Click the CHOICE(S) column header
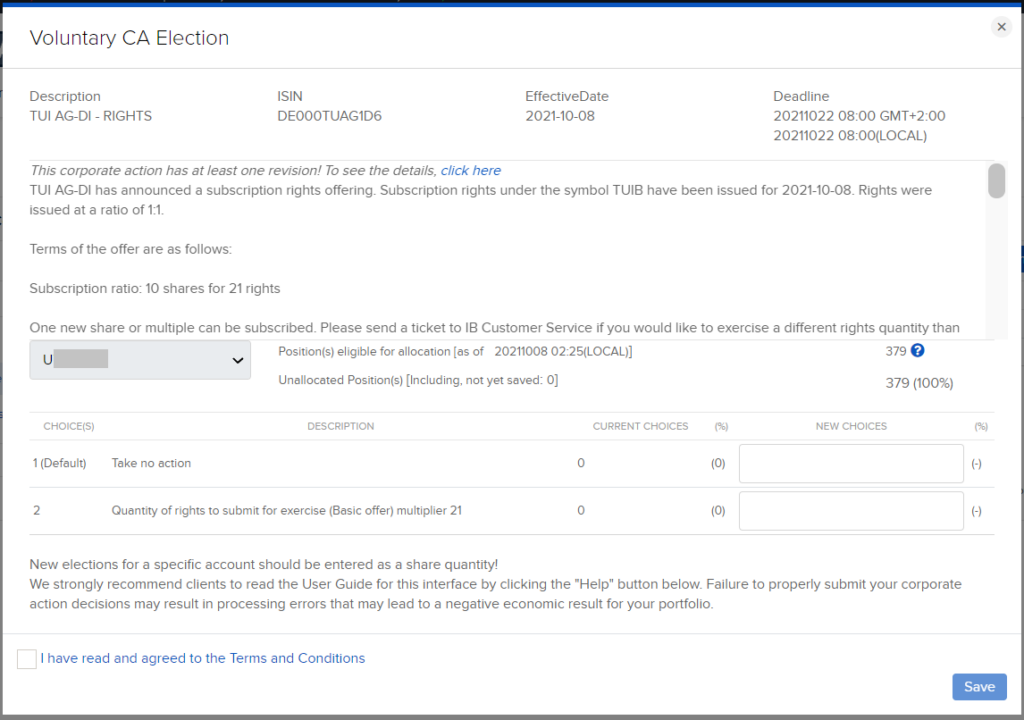 click(69, 426)
